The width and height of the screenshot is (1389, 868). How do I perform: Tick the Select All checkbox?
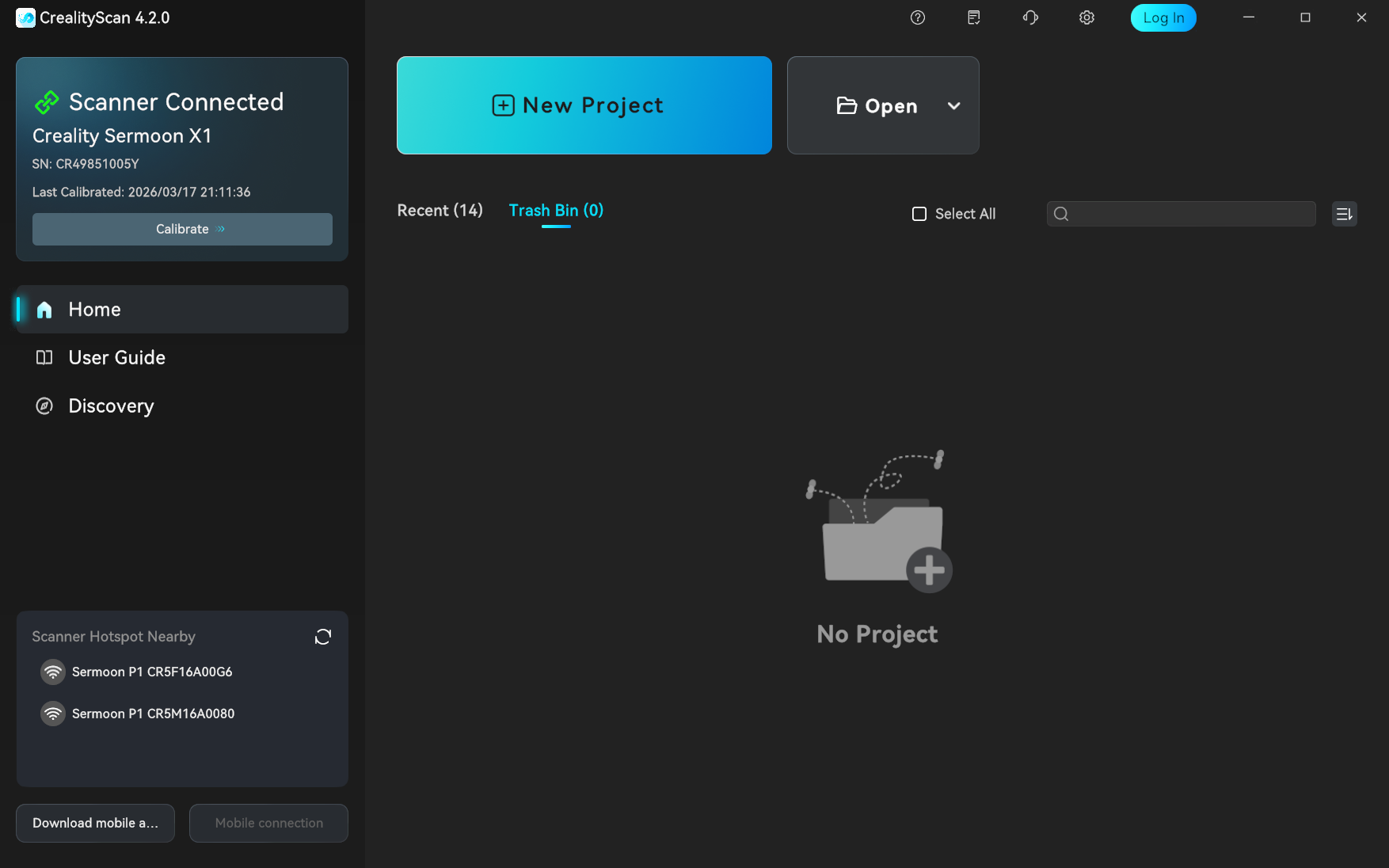pos(919,214)
